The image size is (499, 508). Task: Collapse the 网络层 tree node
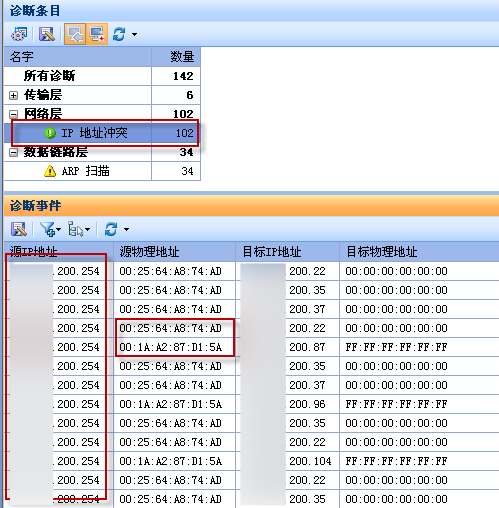pos(13,115)
